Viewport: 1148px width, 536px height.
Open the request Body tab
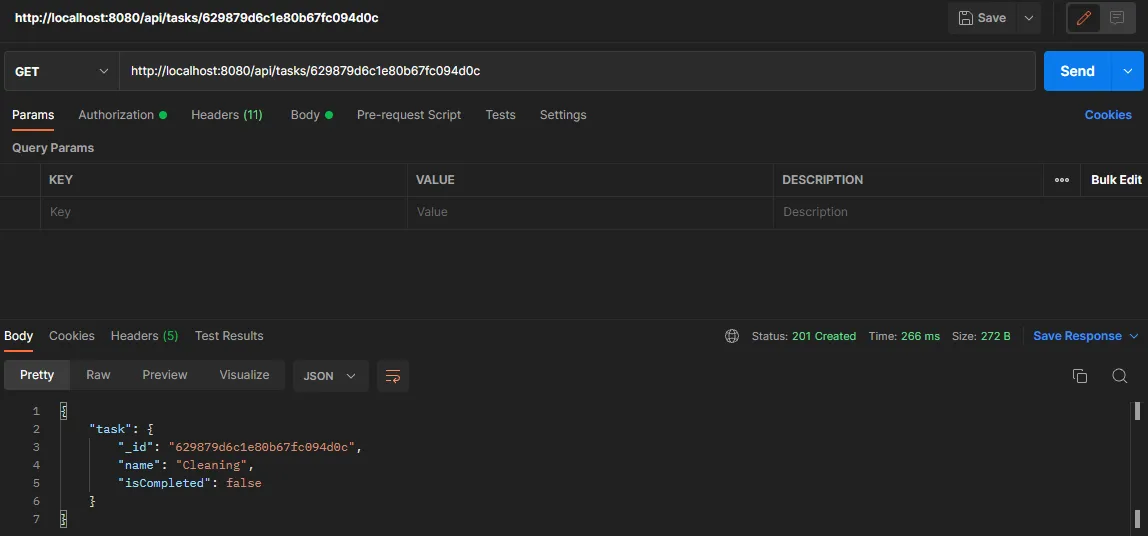click(311, 115)
